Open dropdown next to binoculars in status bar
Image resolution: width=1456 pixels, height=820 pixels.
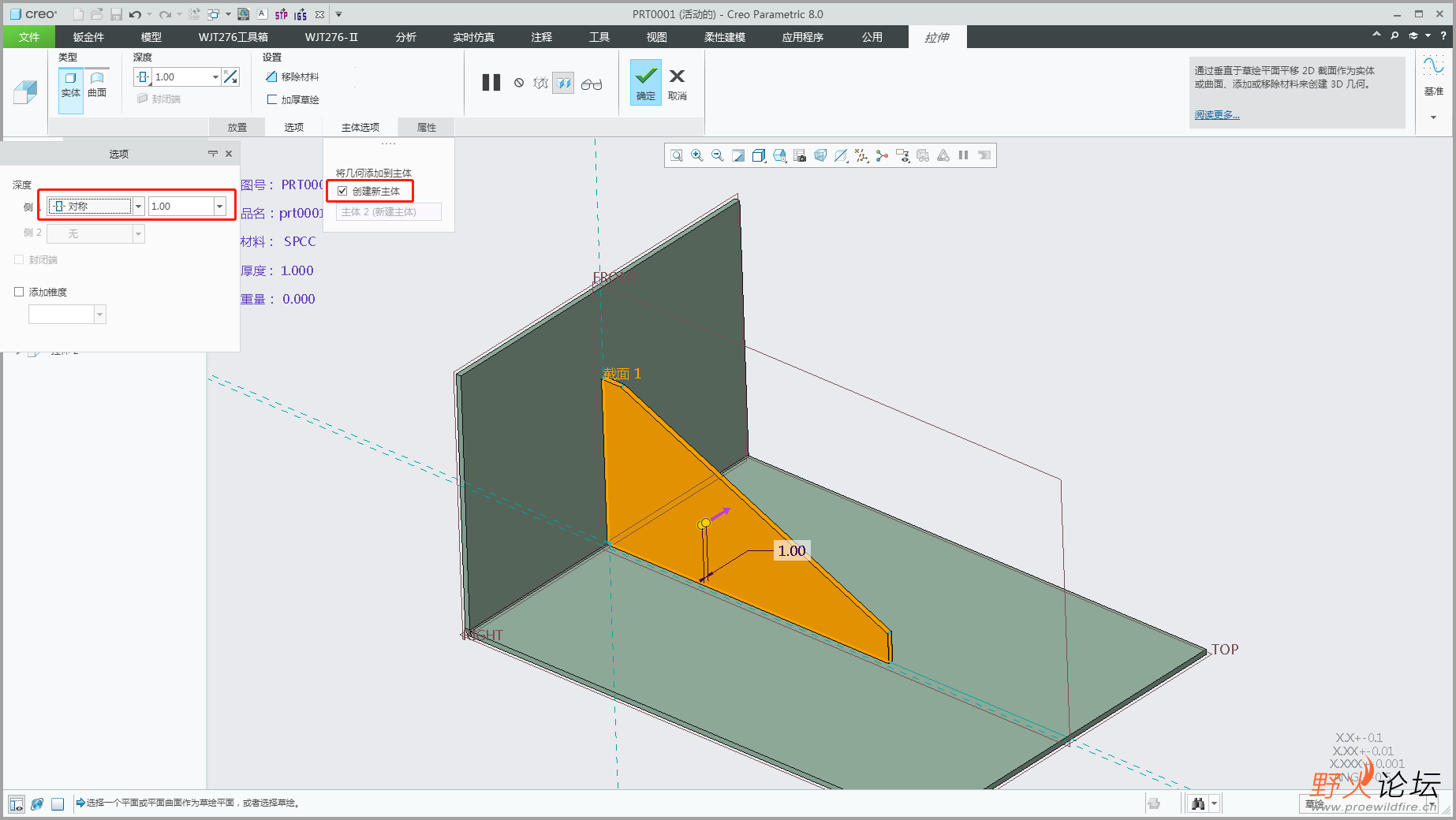(1214, 803)
